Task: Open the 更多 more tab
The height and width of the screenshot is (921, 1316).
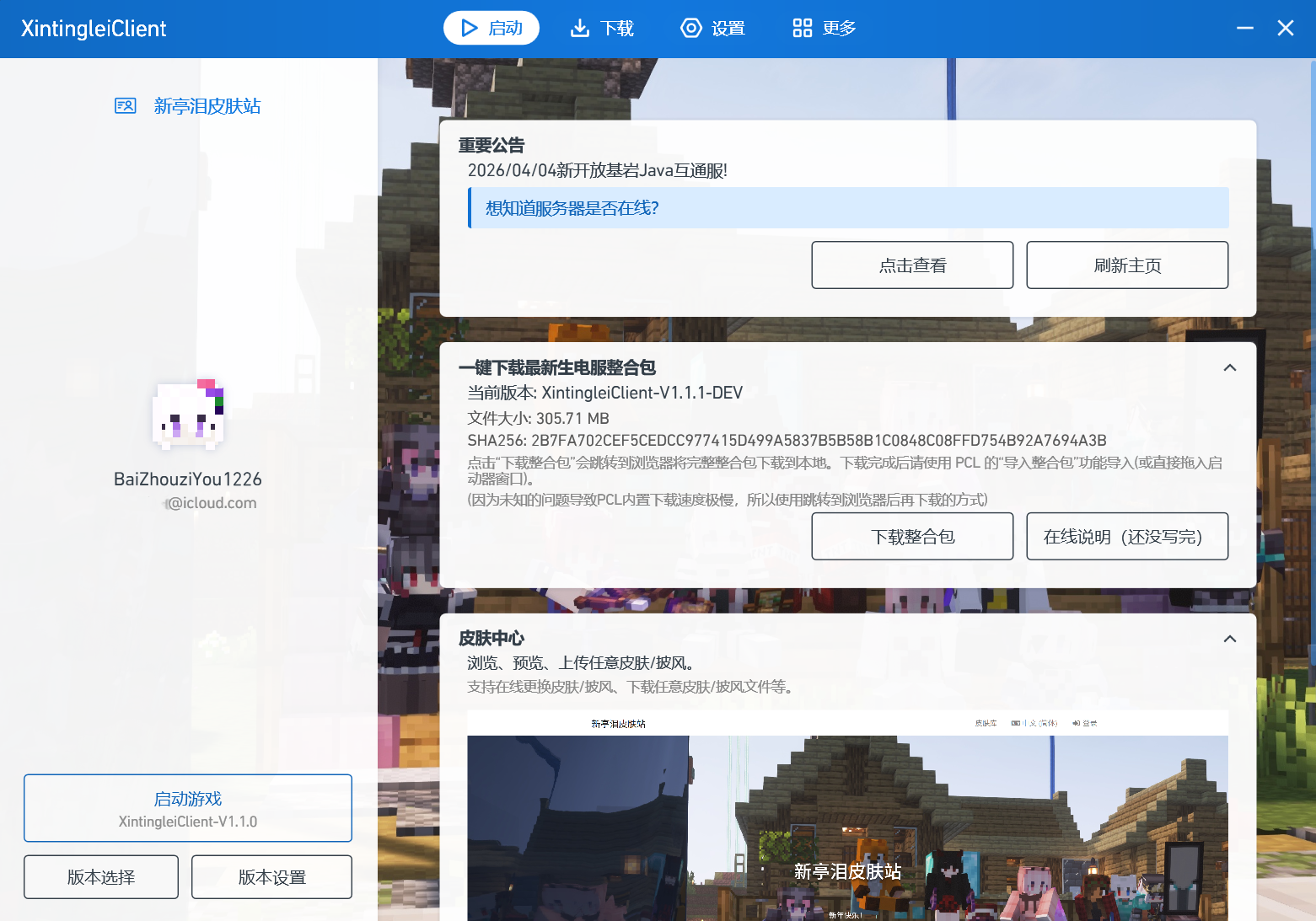Action: click(x=825, y=28)
